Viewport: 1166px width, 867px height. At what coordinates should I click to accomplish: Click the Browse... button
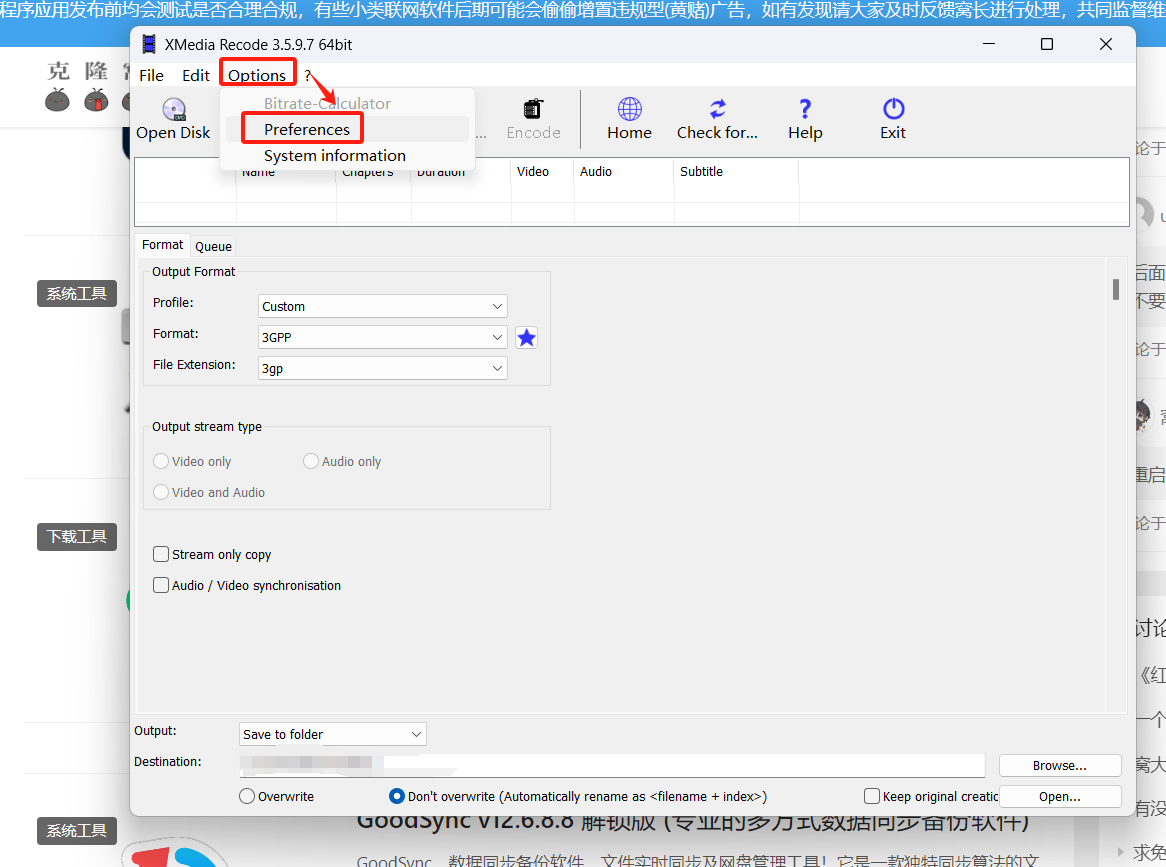click(1060, 765)
